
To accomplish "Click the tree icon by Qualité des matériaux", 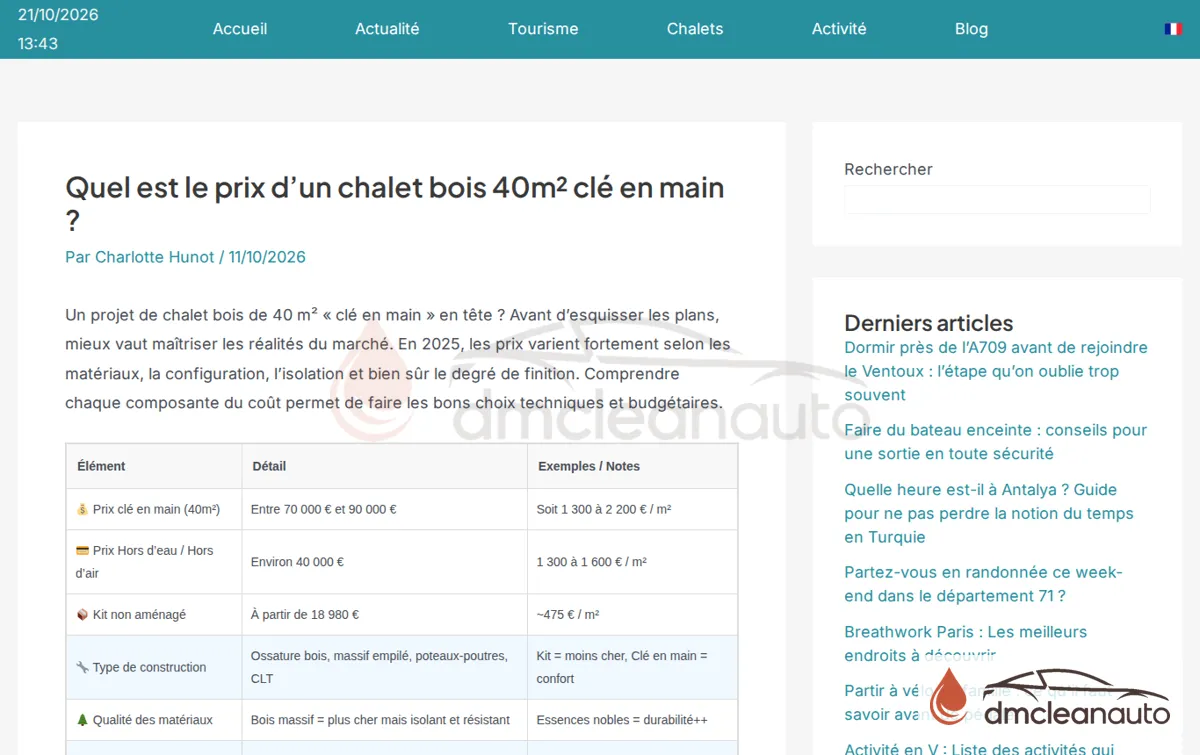I will tap(83, 719).
